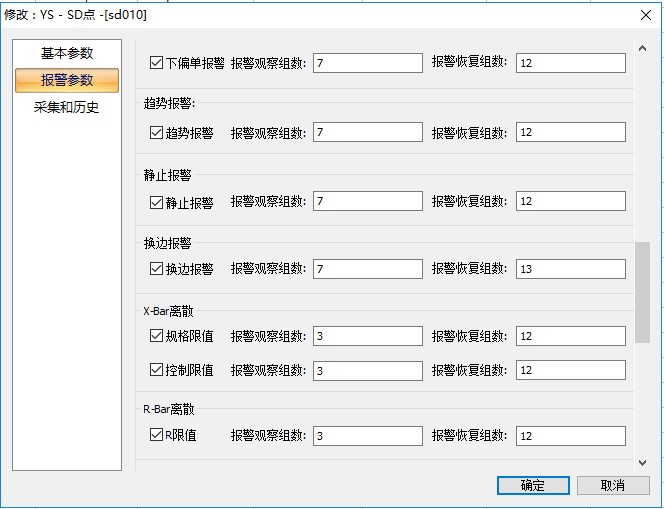Screen dimensions: 664x509
Task: Switch to the 基本参数 tab
Action: [x=67, y=53]
